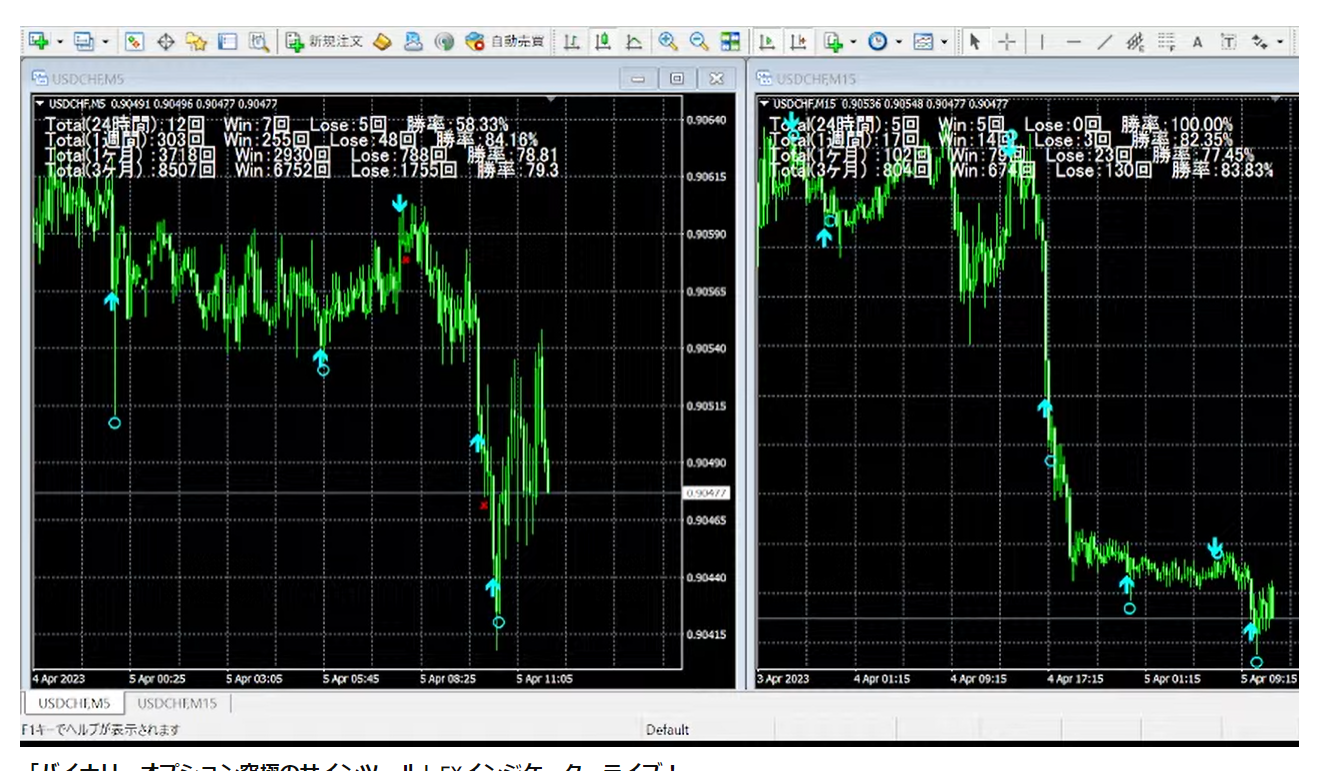The width and height of the screenshot is (1319, 771).
Task: Expand the Periods dropdown arrow
Action: (x=898, y=42)
